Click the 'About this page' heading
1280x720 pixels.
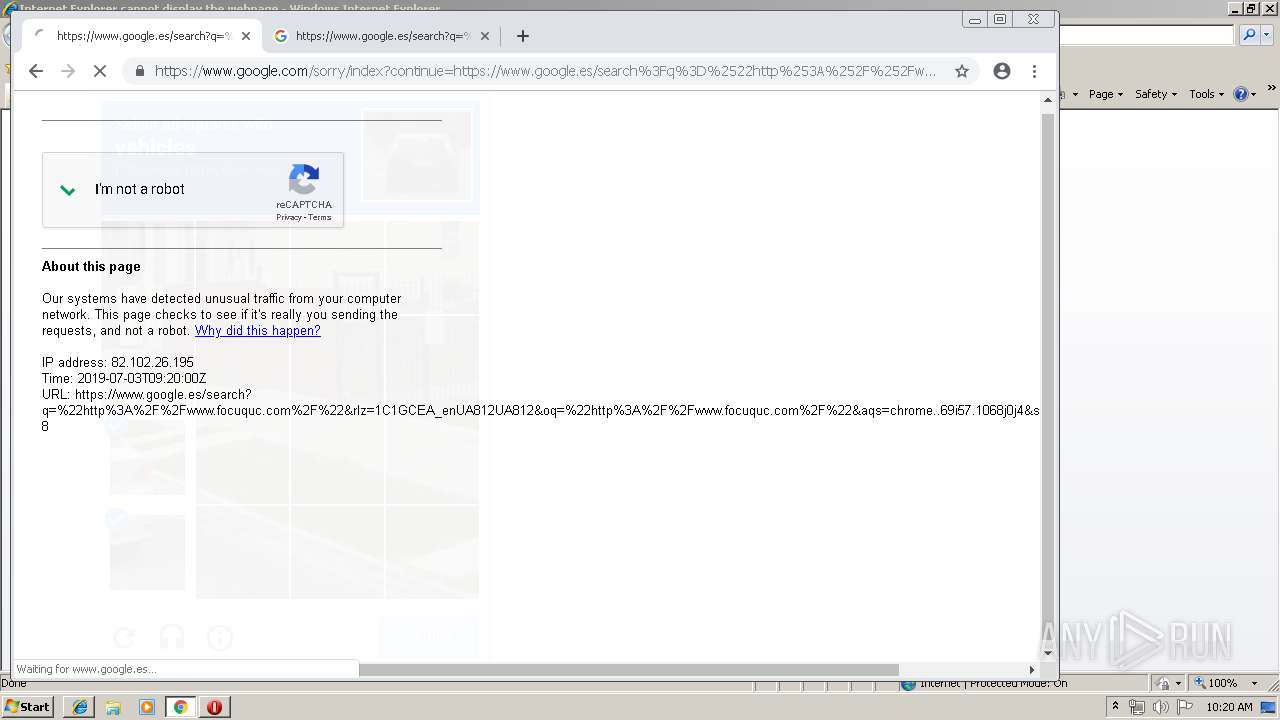point(91,266)
